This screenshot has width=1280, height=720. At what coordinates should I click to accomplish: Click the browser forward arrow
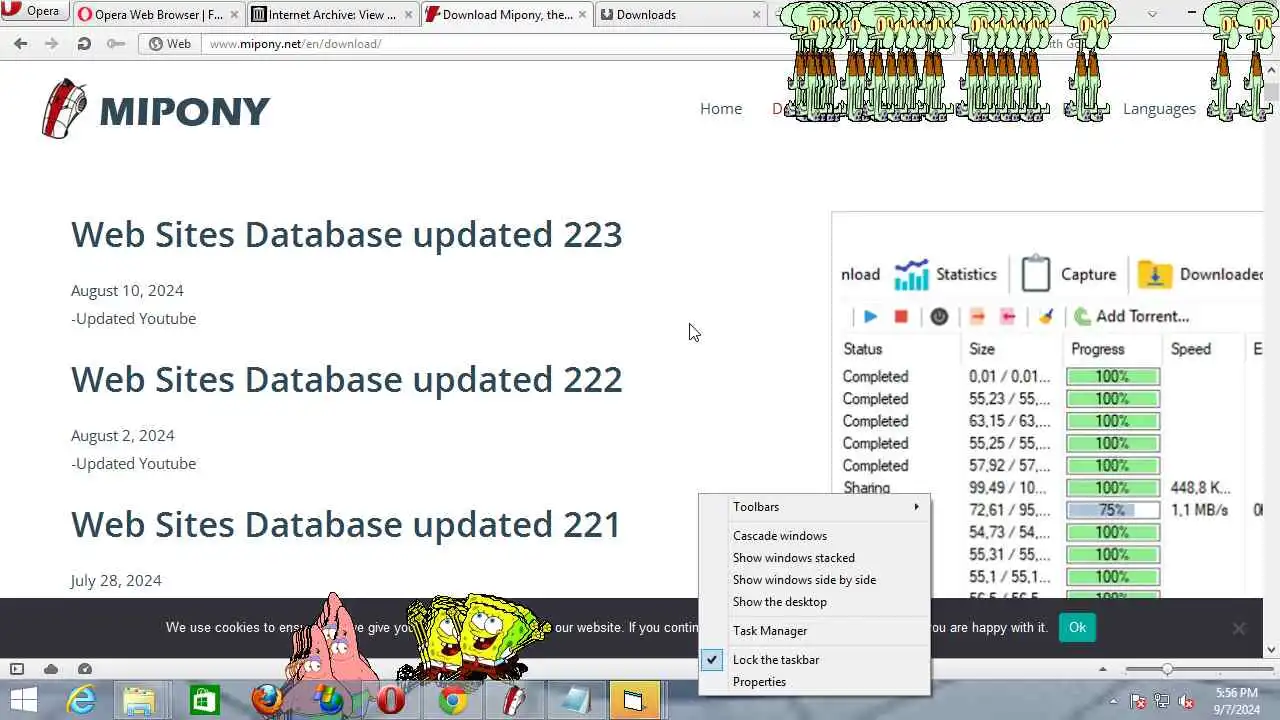tap(52, 44)
